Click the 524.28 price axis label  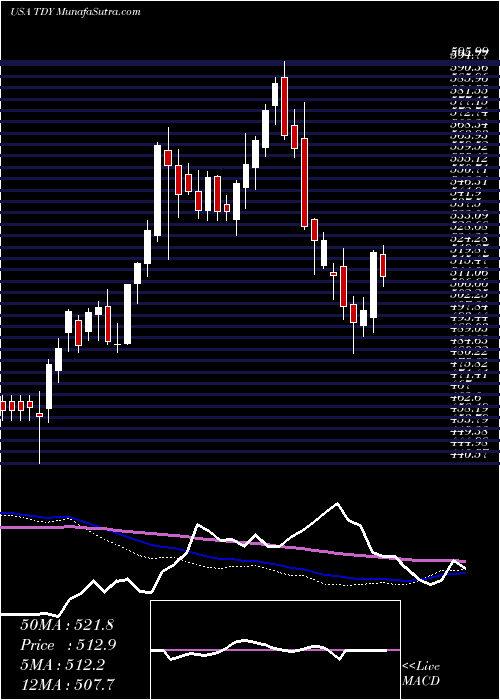coord(468,240)
